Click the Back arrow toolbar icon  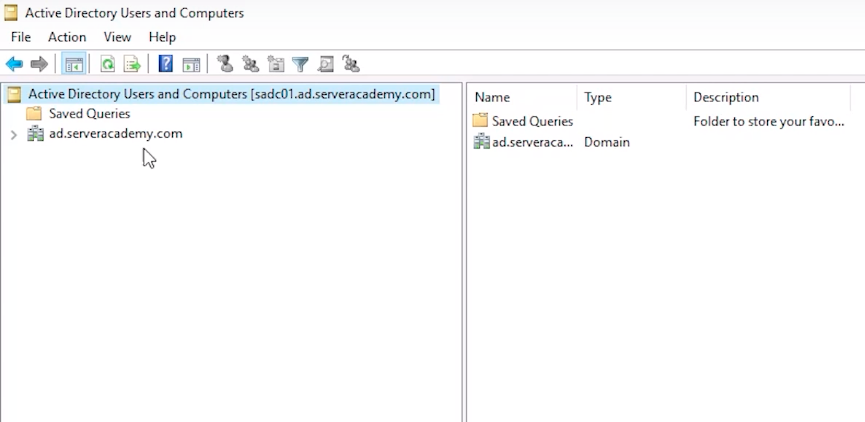pyautogui.click(x=14, y=64)
